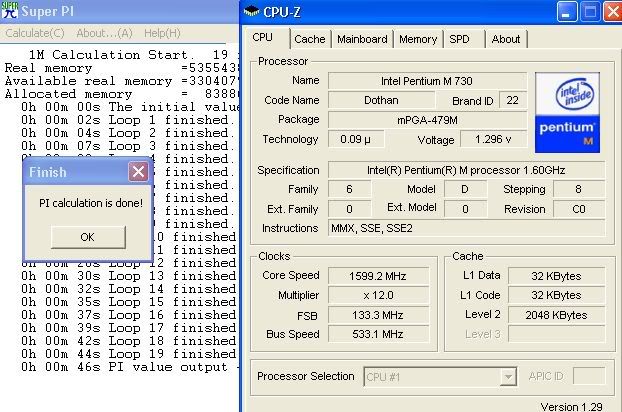Click the Stepping value 8
Screen dimensions: 622x412
(x=579, y=189)
